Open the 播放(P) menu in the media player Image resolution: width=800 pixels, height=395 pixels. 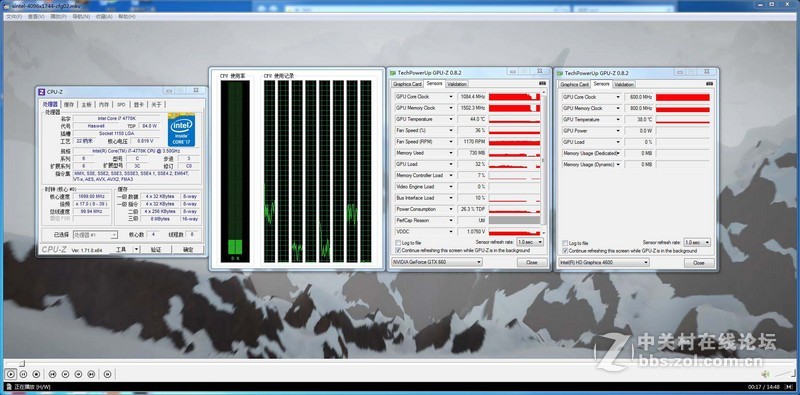(x=58, y=17)
